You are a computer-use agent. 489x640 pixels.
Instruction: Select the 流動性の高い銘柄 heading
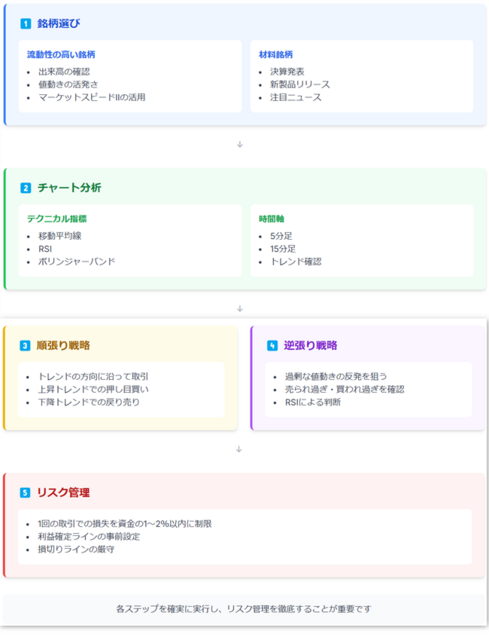click(61, 55)
